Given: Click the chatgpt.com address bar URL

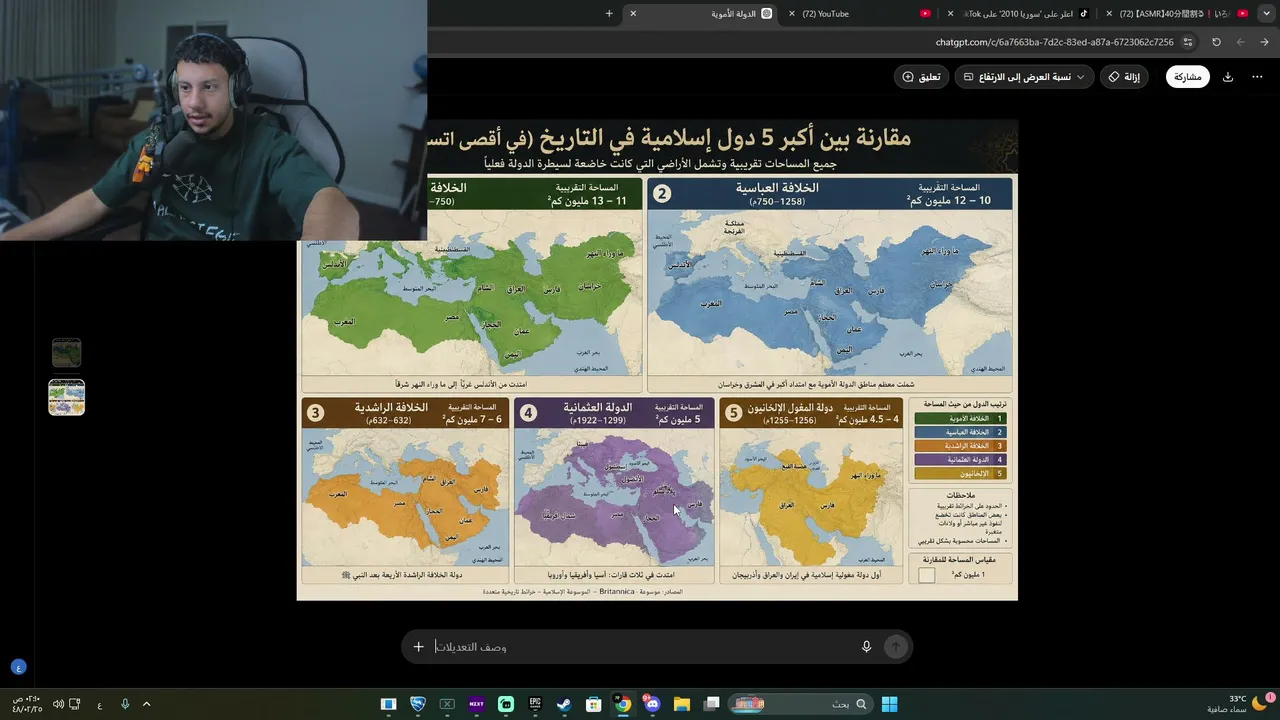Looking at the screenshot, I should click(1054, 42).
